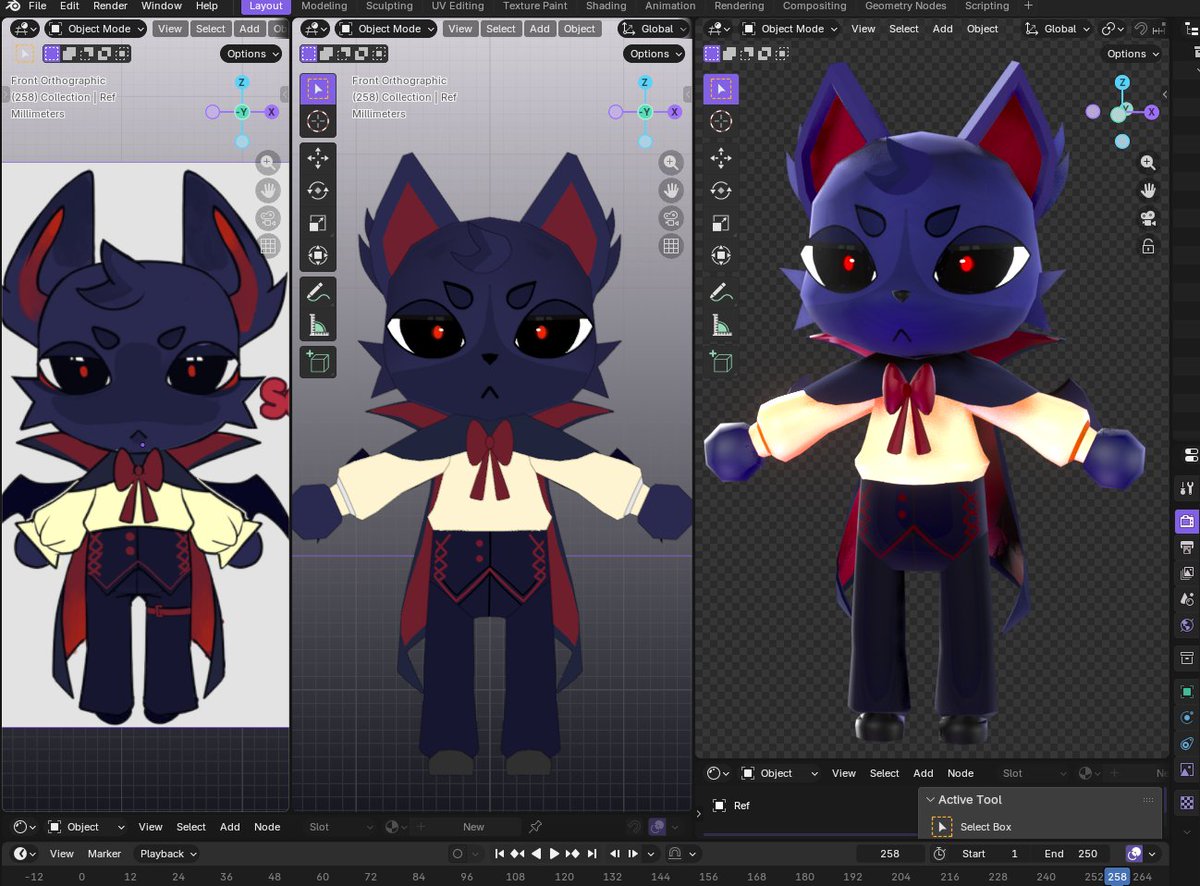
Task: Open the Object properties tab
Action: pyautogui.click(x=1187, y=692)
